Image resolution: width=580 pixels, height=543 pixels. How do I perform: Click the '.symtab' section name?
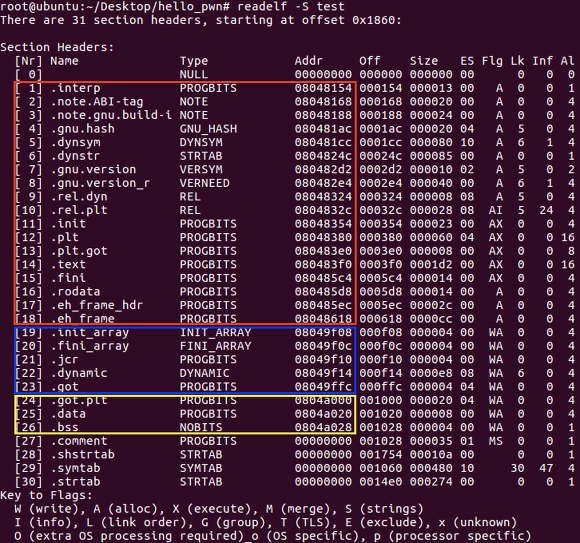coord(75,468)
